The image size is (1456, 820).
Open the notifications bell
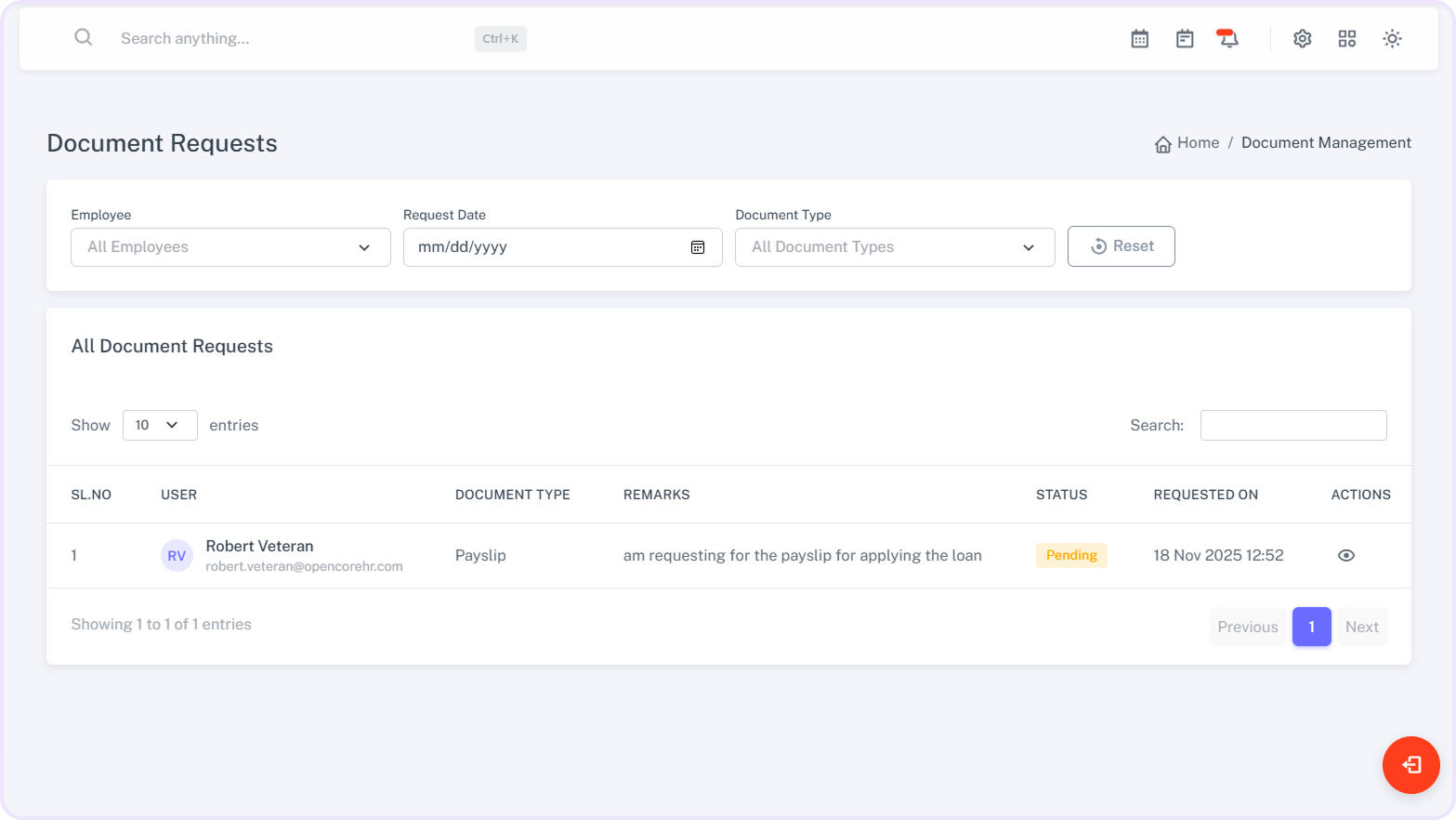[1228, 39]
